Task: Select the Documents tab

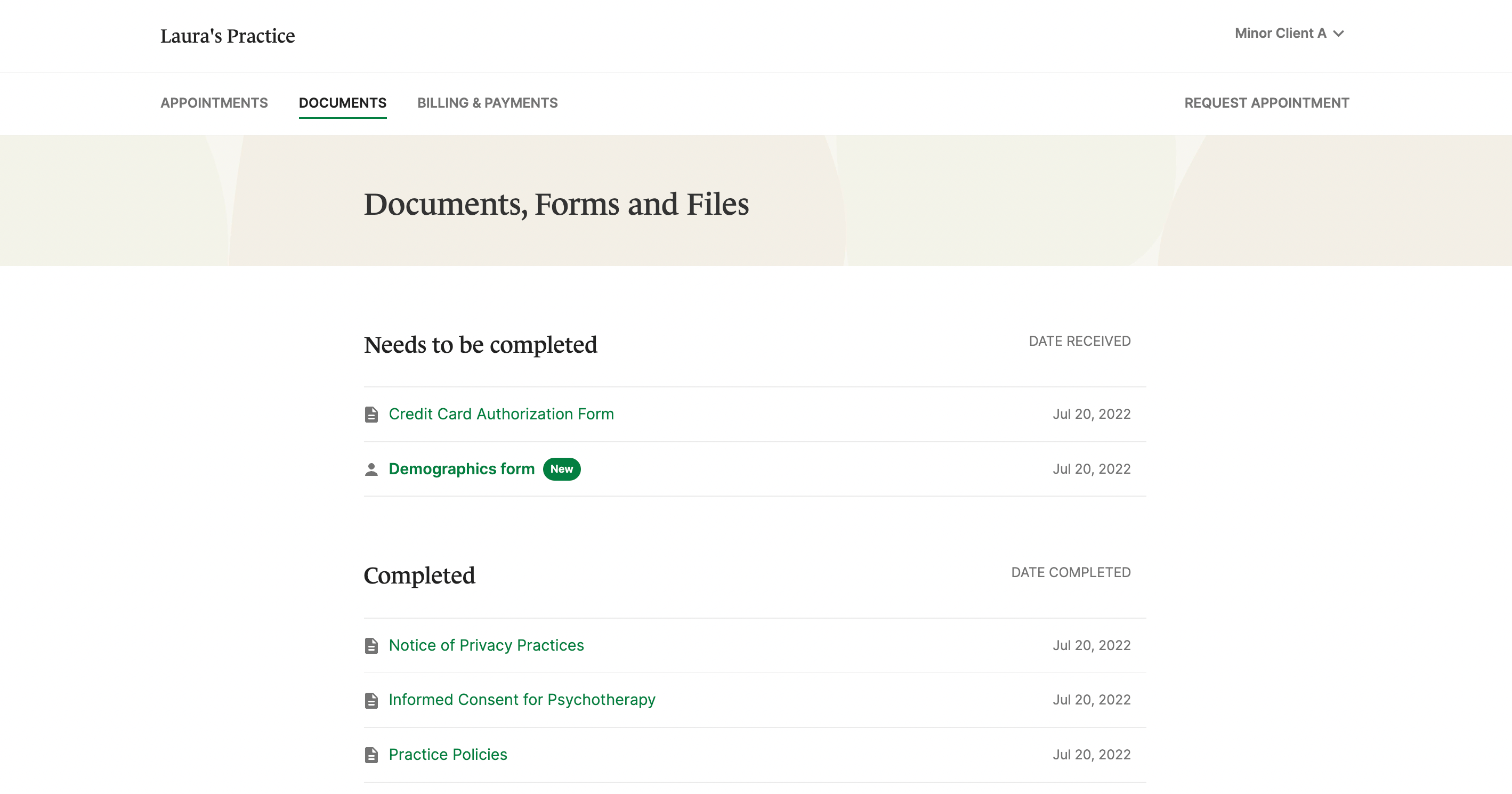Action: 342,103
